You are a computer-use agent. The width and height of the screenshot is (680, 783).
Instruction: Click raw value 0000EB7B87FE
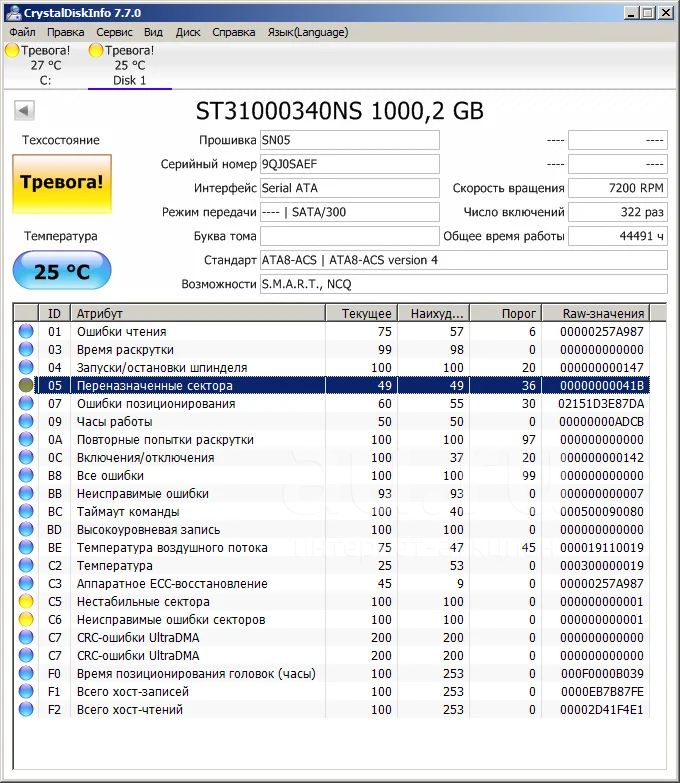[x=602, y=691]
